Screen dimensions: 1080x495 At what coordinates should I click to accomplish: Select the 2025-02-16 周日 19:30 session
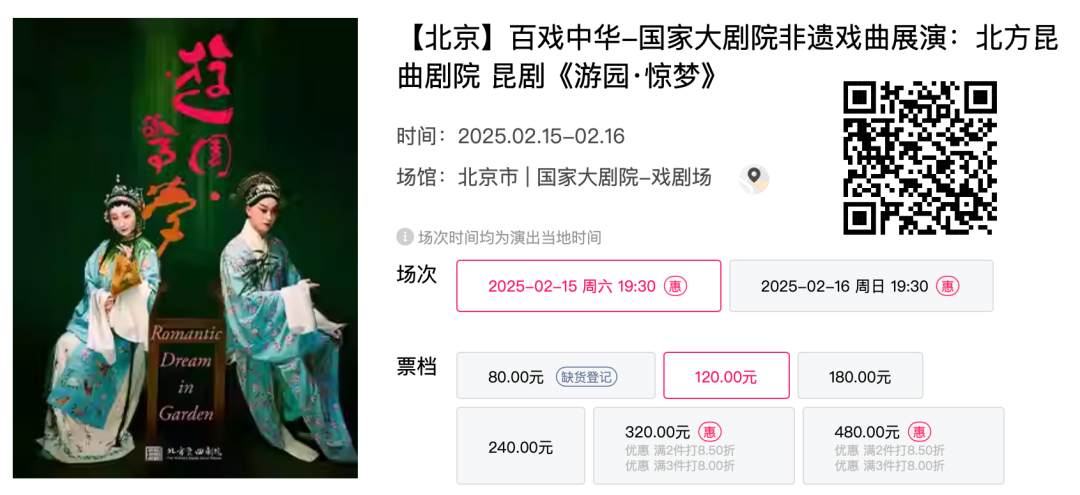coord(861,286)
